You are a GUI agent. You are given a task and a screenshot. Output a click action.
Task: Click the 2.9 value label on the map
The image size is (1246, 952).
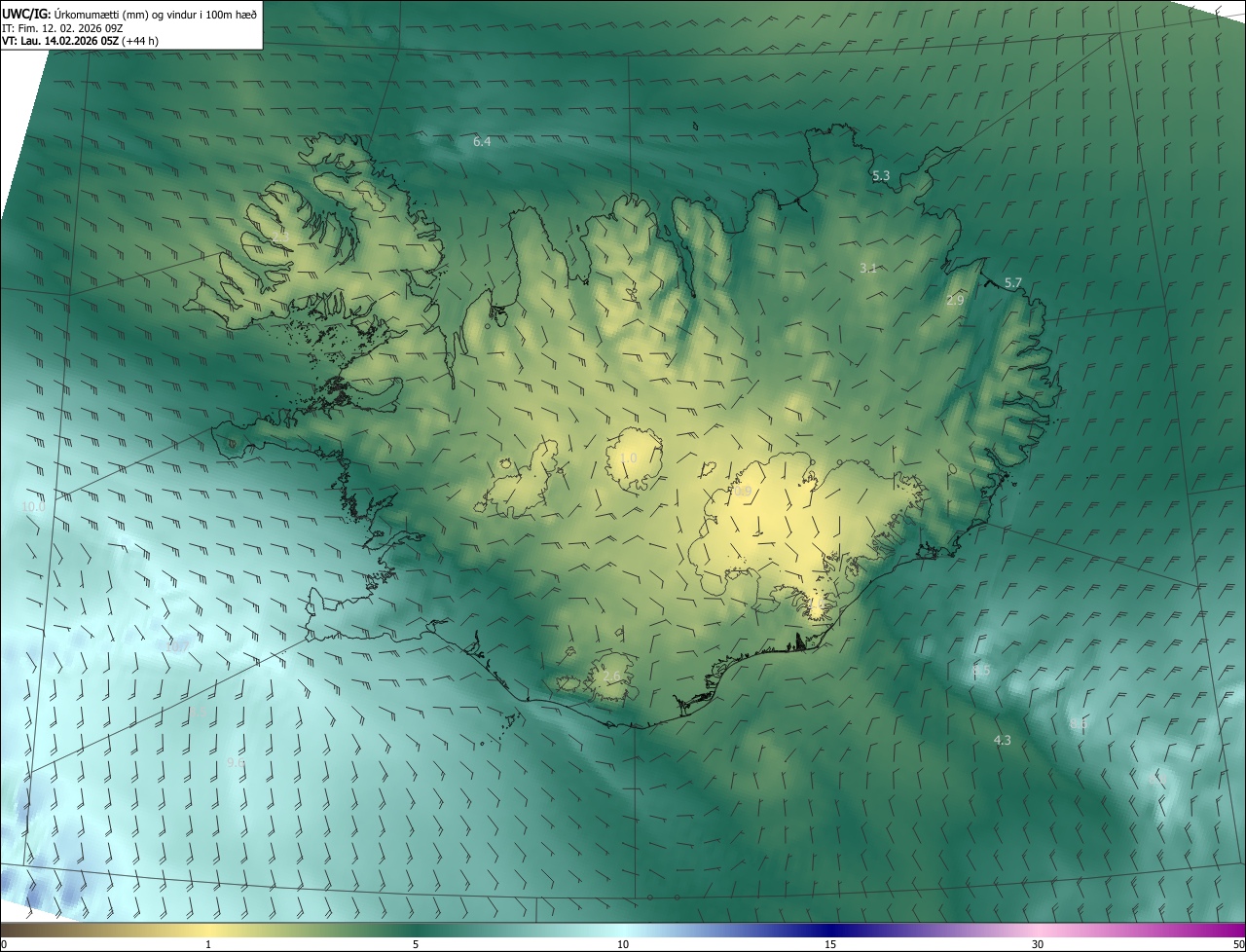(x=955, y=301)
